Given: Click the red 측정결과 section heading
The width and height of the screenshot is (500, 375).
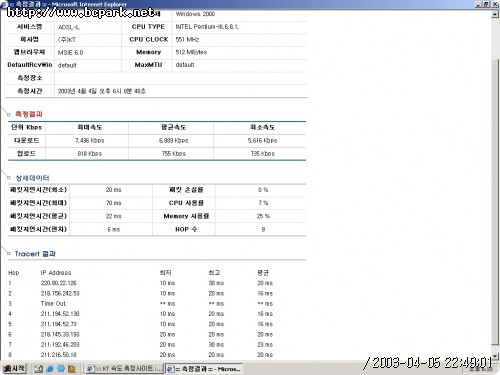Looking at the screenshot, I should point(29,114).
